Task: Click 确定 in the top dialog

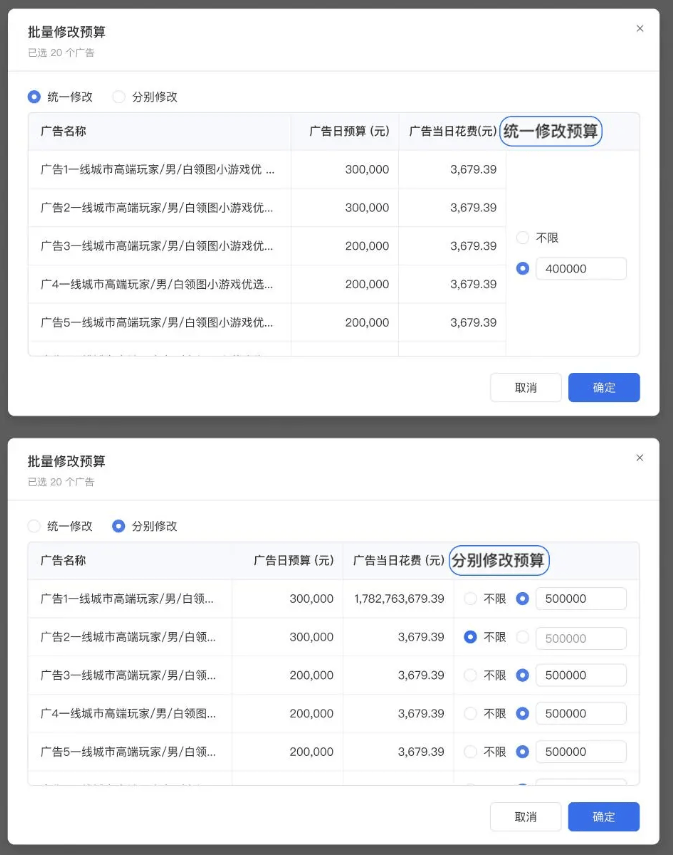Action: pyautogui.click(x=604, y=387)
